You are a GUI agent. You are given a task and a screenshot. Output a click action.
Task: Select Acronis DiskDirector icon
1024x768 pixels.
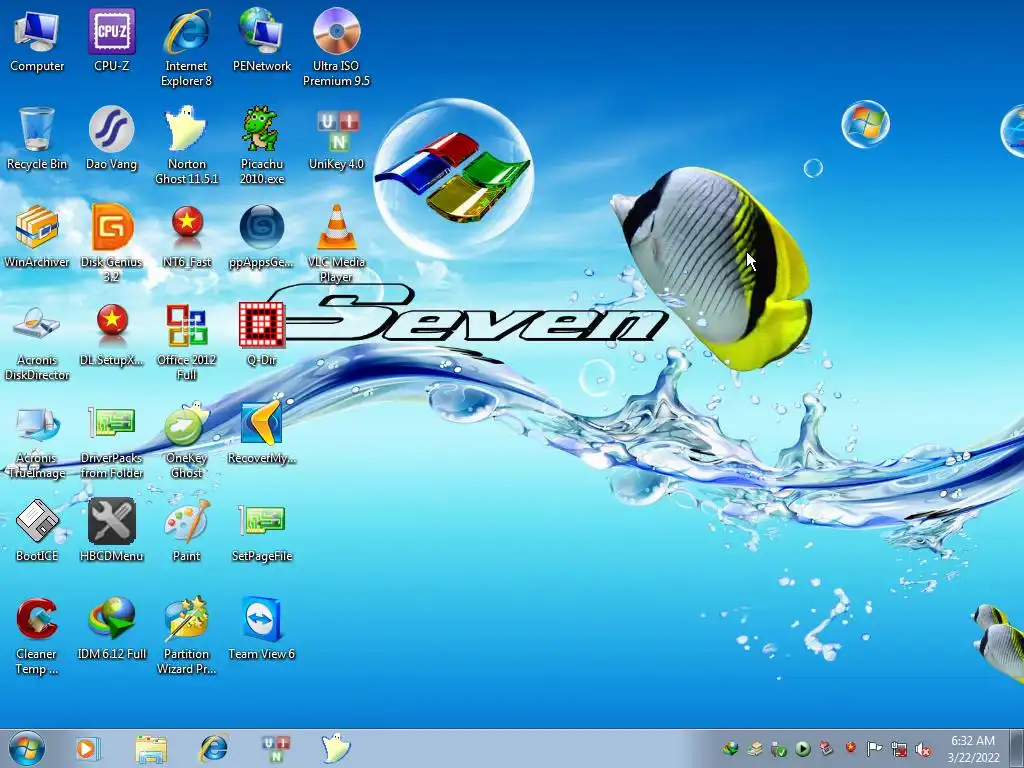pos(37,343)
